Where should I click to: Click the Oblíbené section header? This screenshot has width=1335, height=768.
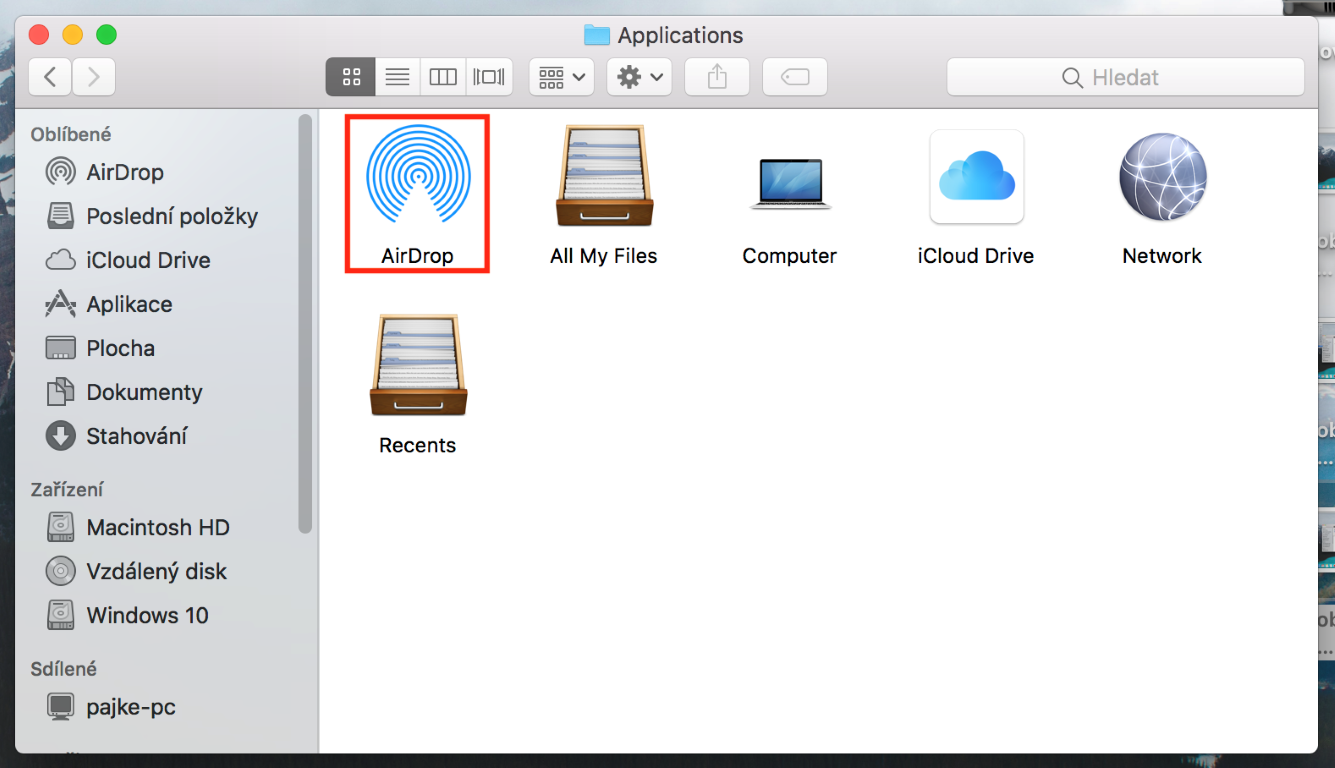[71, 134]
